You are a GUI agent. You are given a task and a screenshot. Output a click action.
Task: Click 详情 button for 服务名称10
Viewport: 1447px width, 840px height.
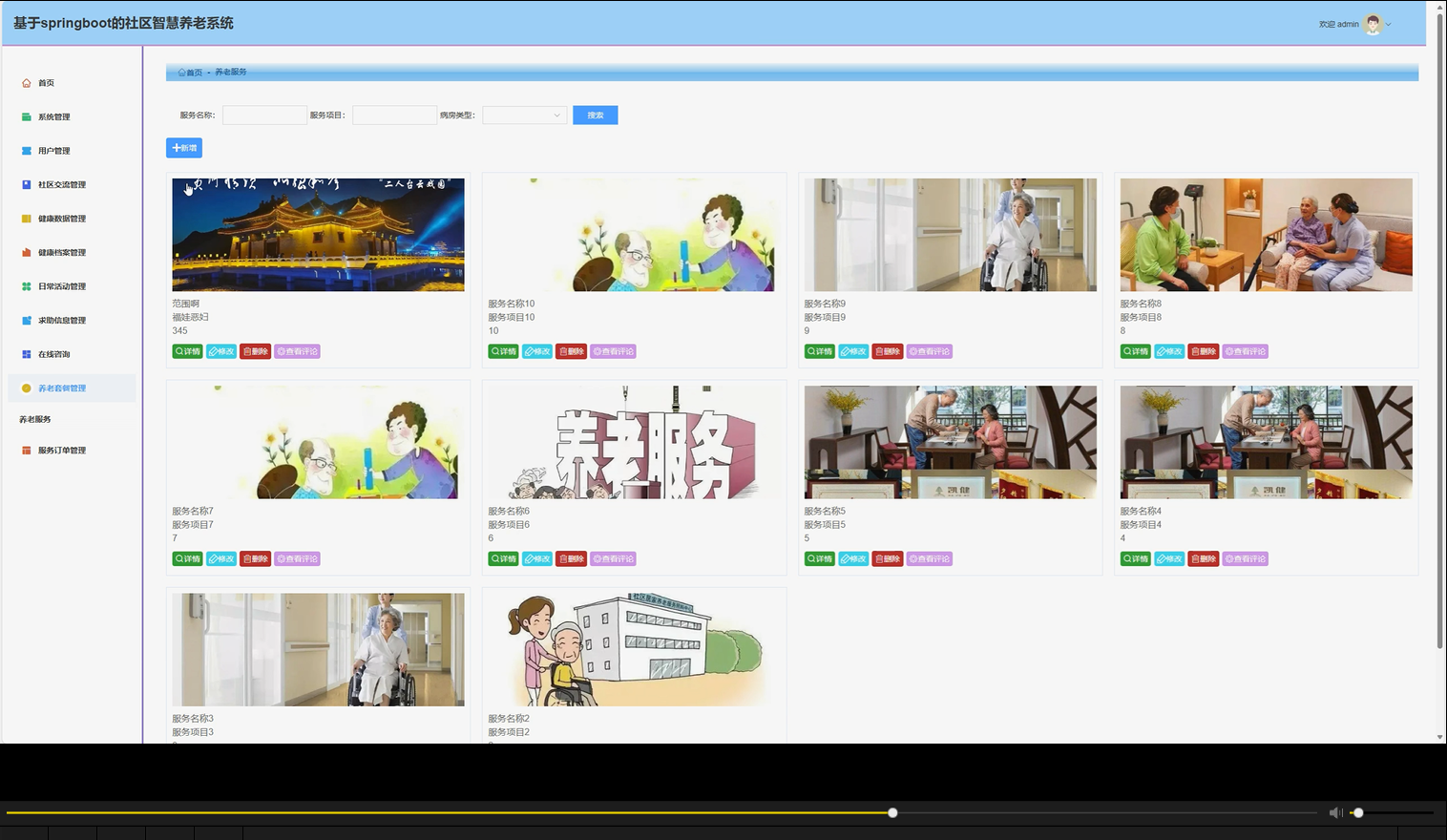[503, 351]
